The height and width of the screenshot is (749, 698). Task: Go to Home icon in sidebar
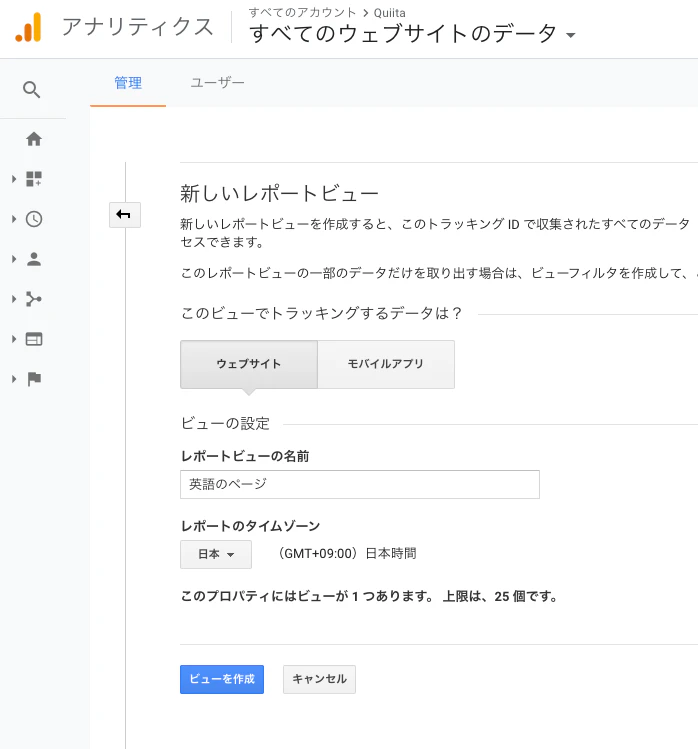[34, 139]
